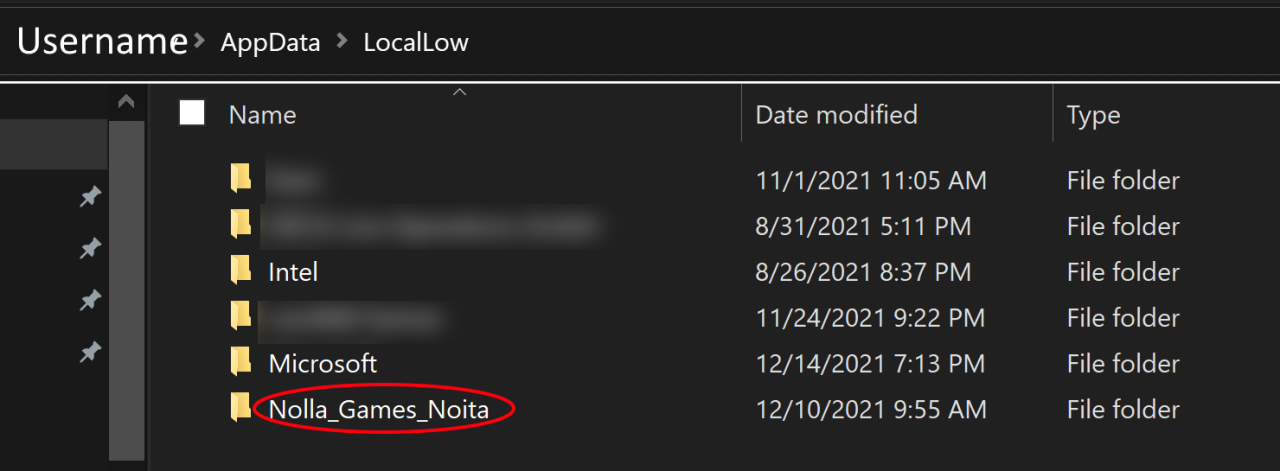Click the bottom pin icon in sidebar
The height and width of the screenshot is (471, 1280).
click(x=90, y=351)
